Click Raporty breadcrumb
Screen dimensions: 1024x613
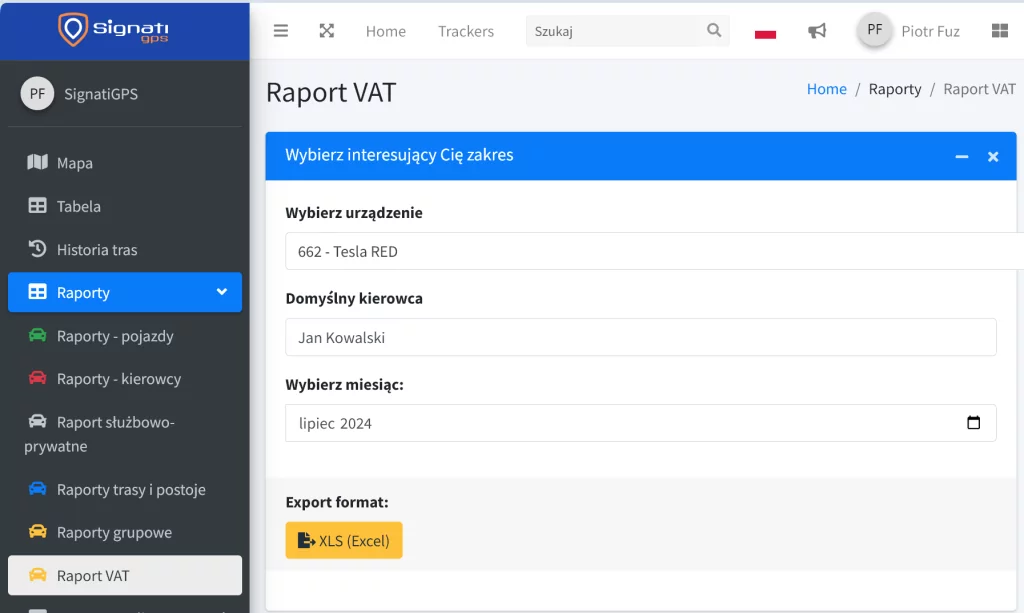pyautogui.click(x=895, y=89)
